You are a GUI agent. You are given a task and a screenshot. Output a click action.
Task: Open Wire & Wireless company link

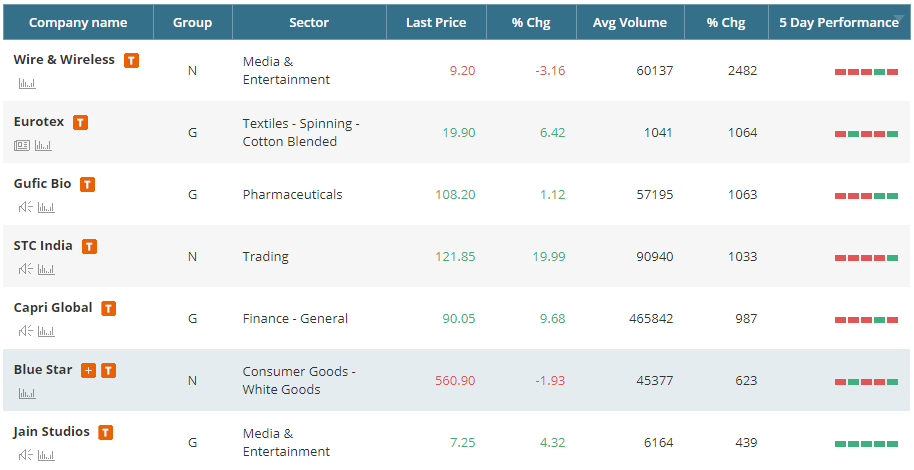pyautogui.click(x=64, y=59)
